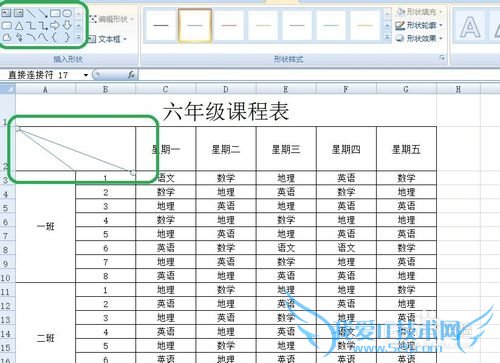This screenshot has height=363, width=500.
Task: Choose the rectangle shape
Action: (55, 13)
